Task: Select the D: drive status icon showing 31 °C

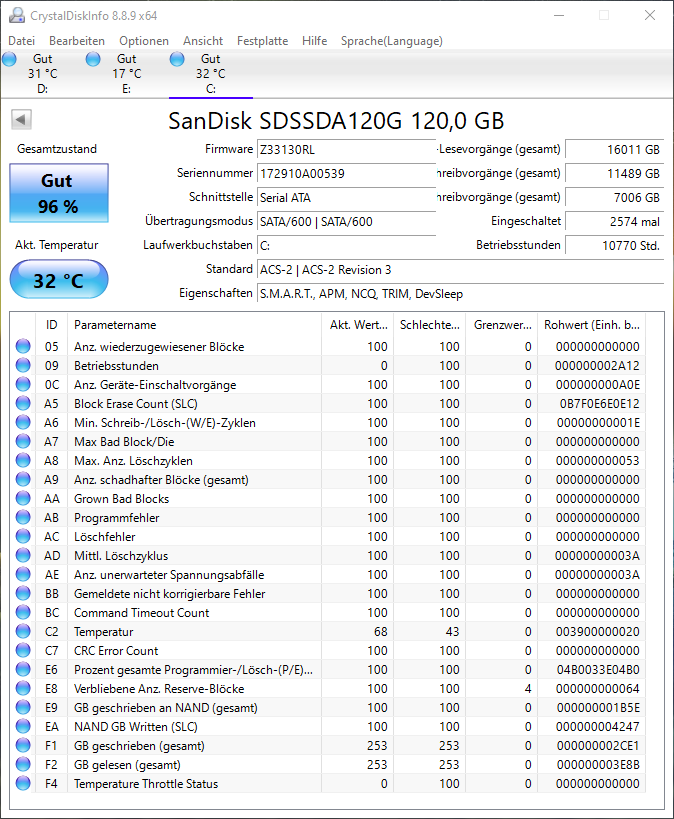Action: [9, 59]
